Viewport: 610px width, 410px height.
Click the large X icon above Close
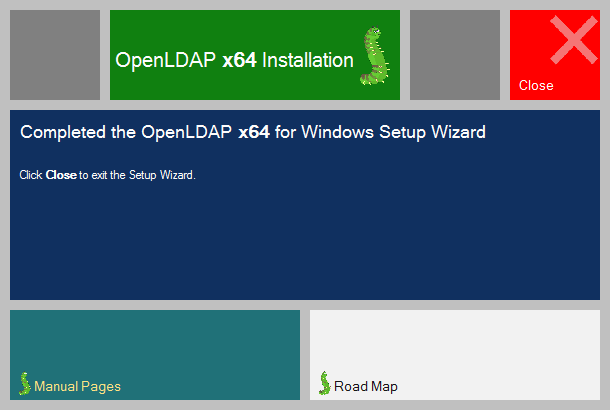[x=574, y=40]
